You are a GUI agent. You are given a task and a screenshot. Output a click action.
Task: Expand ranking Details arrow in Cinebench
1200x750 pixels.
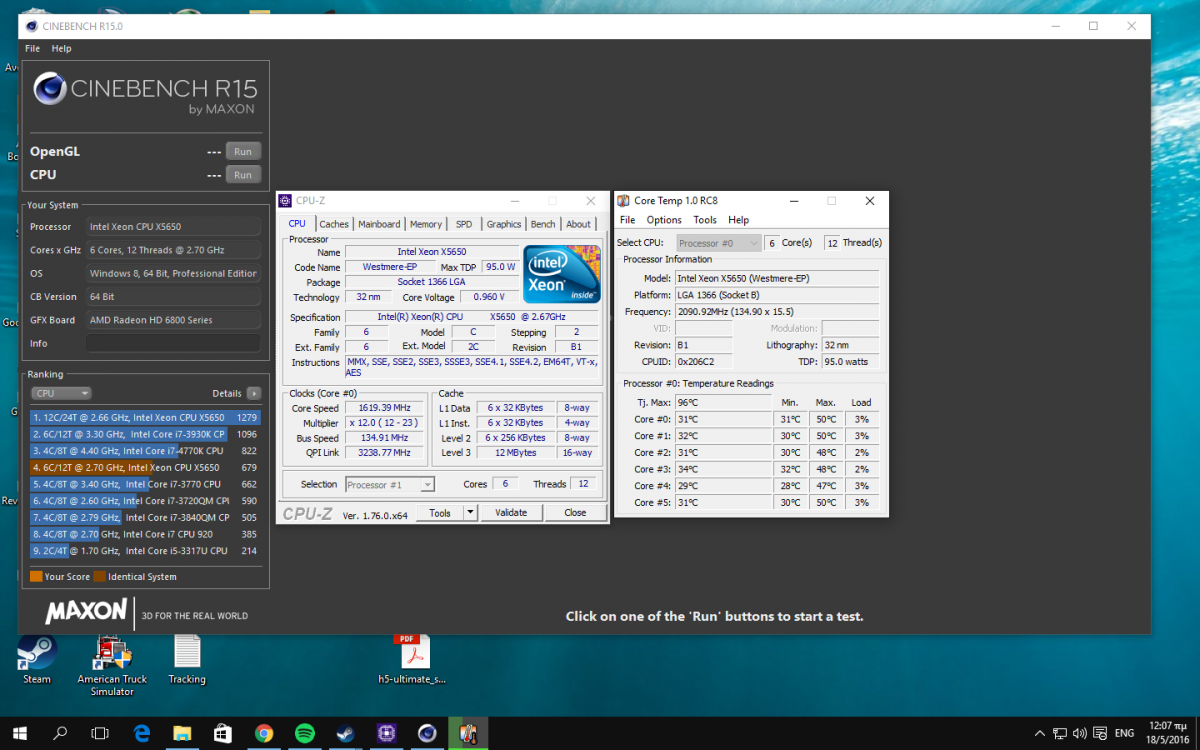(254, 394)
